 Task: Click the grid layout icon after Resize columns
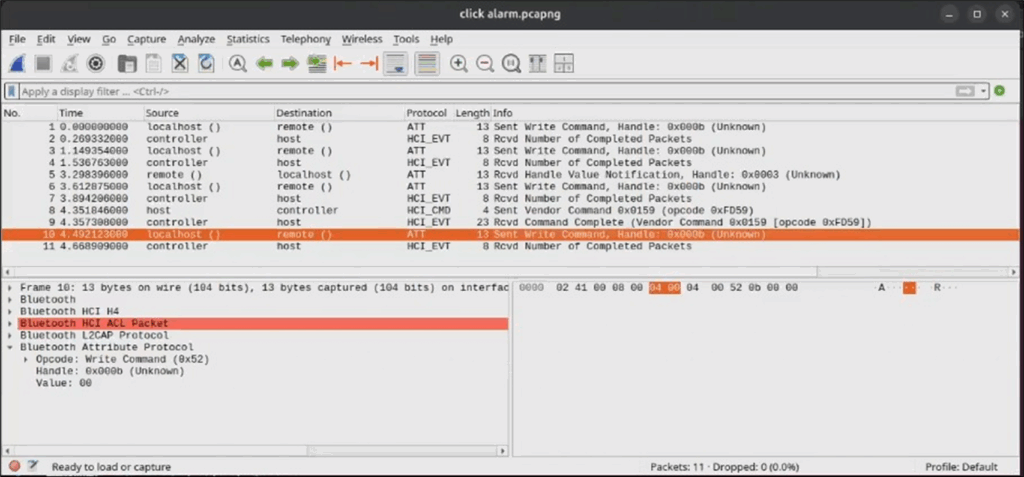coord(563,63)
